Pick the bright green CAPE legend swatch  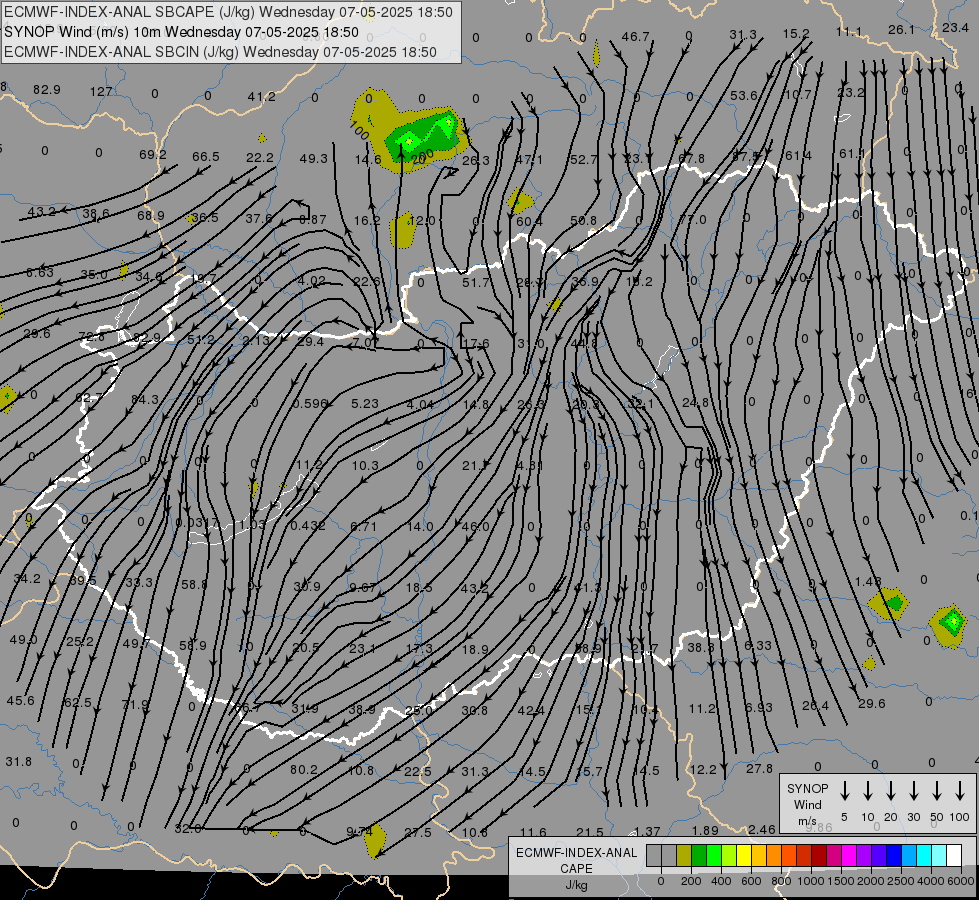point(714,856)
